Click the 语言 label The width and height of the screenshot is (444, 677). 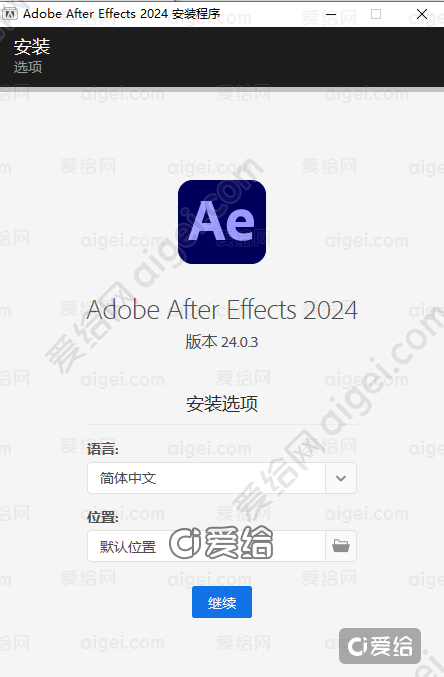pyautogui.click(x=103, y=449)
